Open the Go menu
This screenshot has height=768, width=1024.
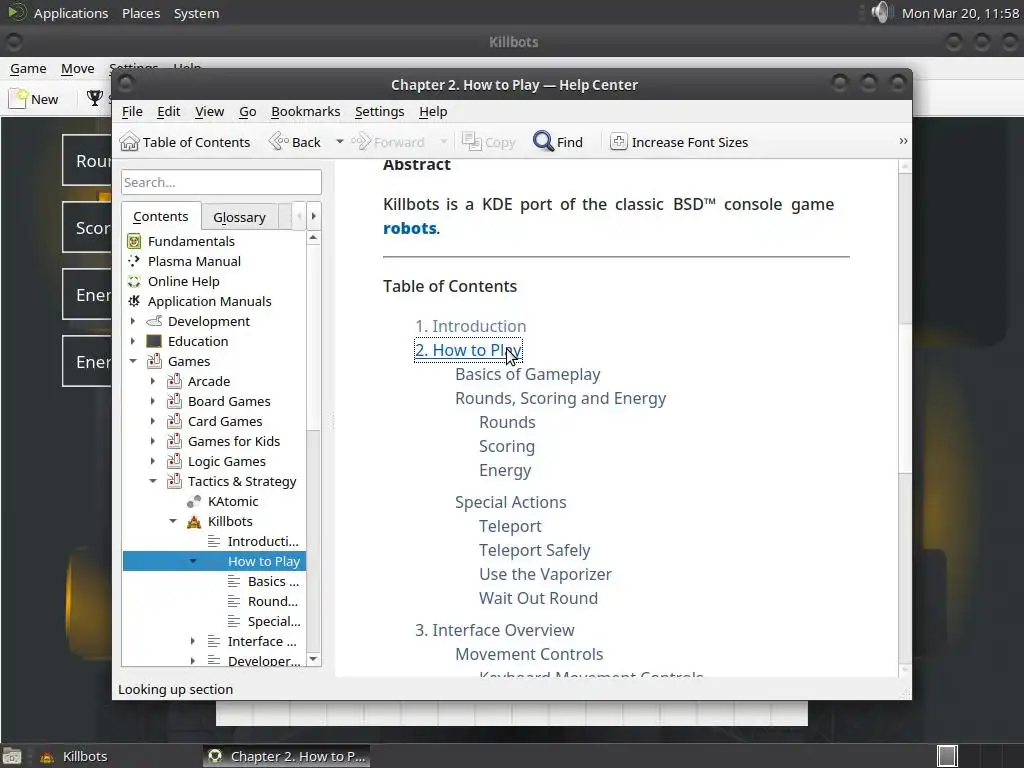tap(248, 112)
